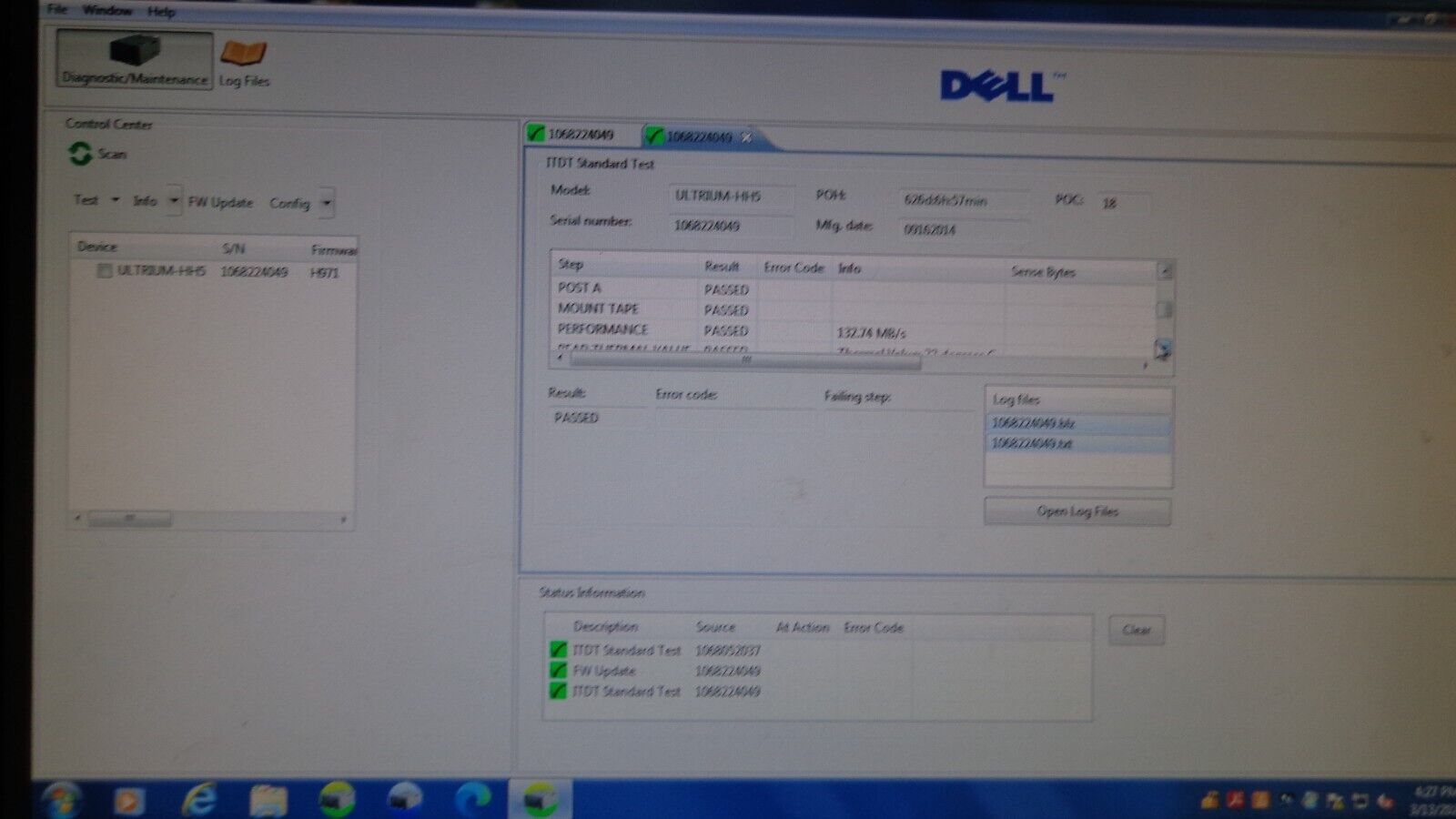Click the Source column header
This screenshot has height=819, width=1456.
(x=715, y=627)
